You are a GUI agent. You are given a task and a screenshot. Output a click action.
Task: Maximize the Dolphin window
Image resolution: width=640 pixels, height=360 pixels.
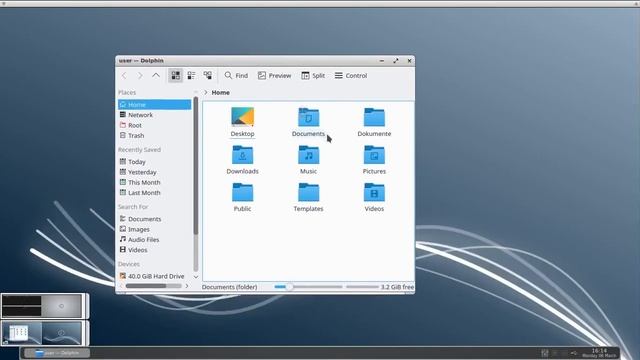point(396,60)
